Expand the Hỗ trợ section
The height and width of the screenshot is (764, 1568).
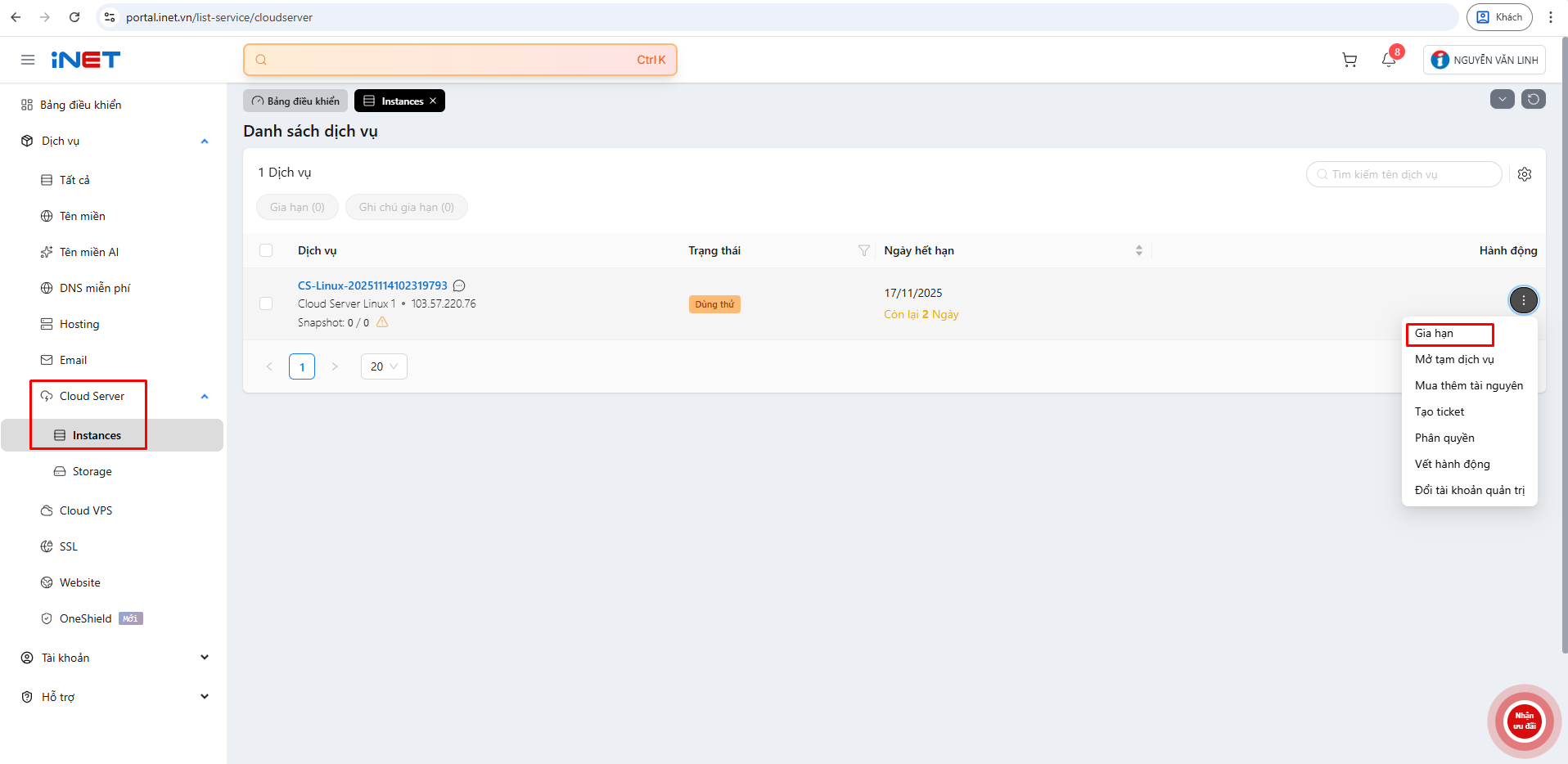205,697
